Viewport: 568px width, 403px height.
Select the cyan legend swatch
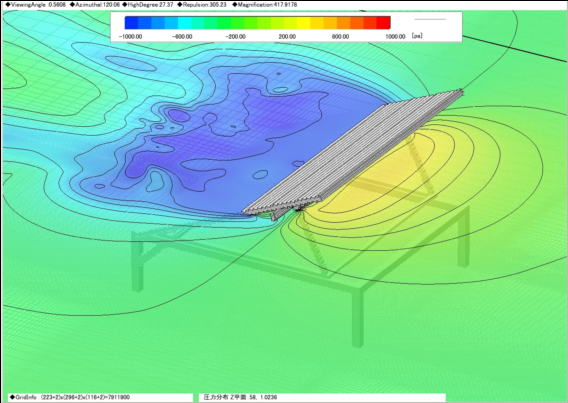(x=184, y=22)
